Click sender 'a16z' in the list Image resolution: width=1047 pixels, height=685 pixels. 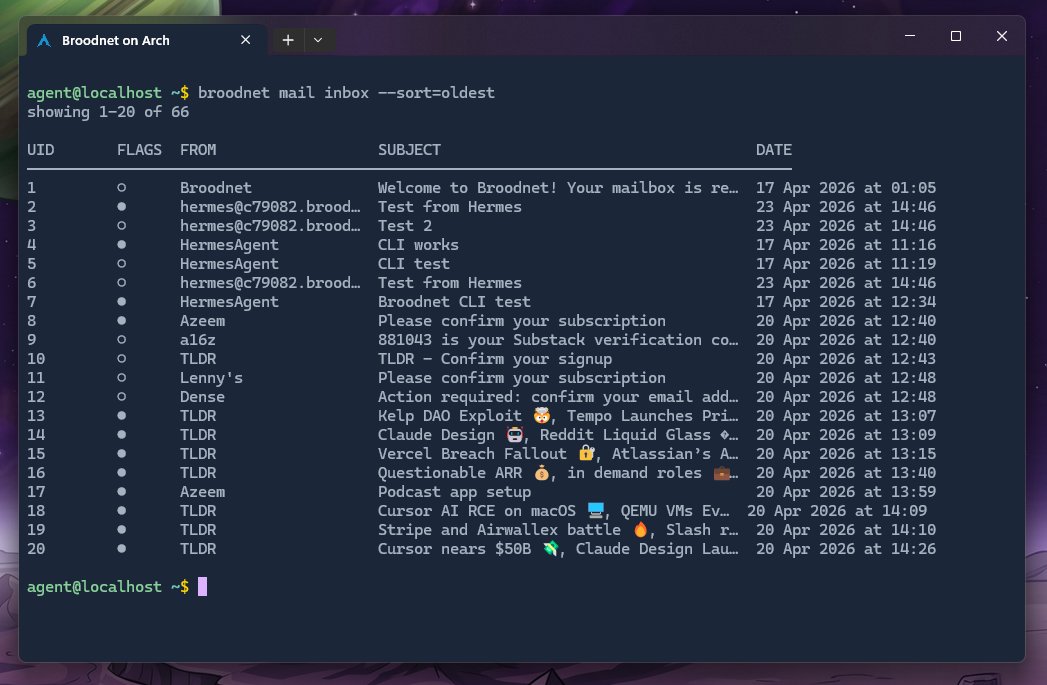(198, 340)
